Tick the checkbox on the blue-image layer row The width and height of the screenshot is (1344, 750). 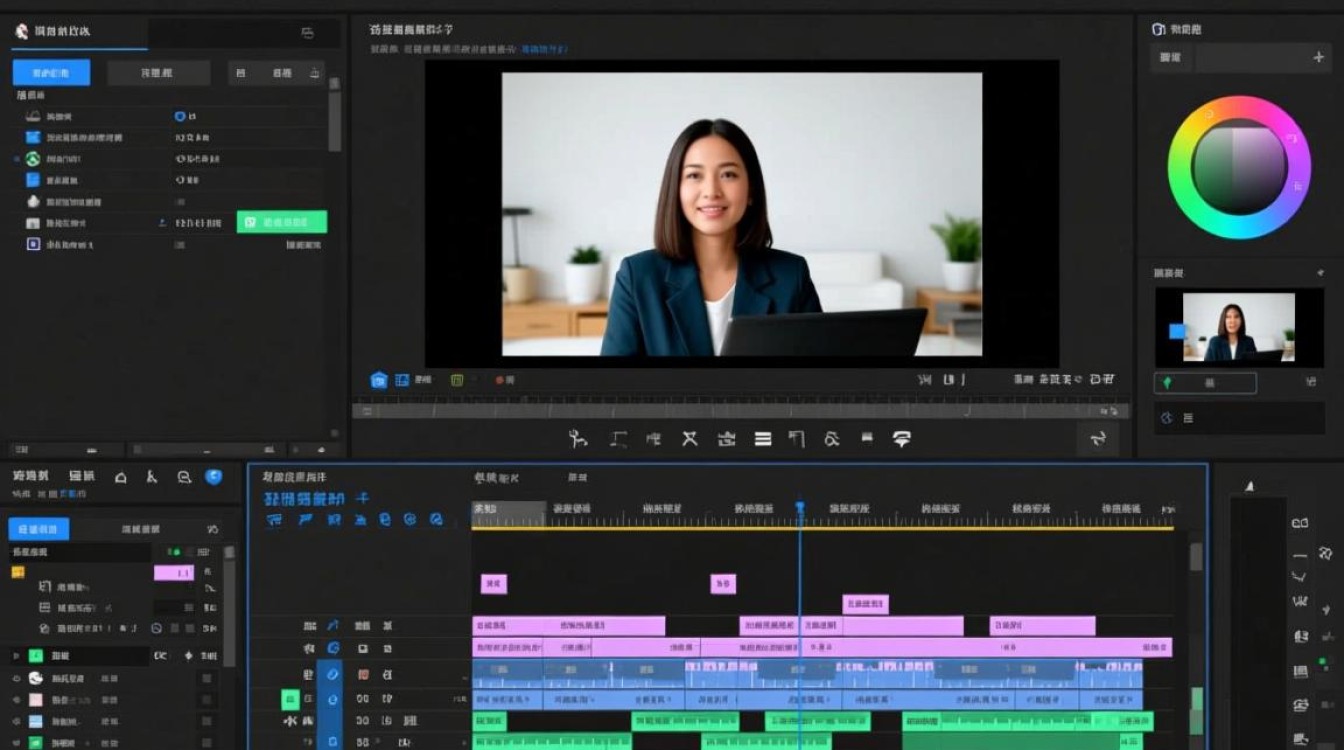click(x=207, y=722)
